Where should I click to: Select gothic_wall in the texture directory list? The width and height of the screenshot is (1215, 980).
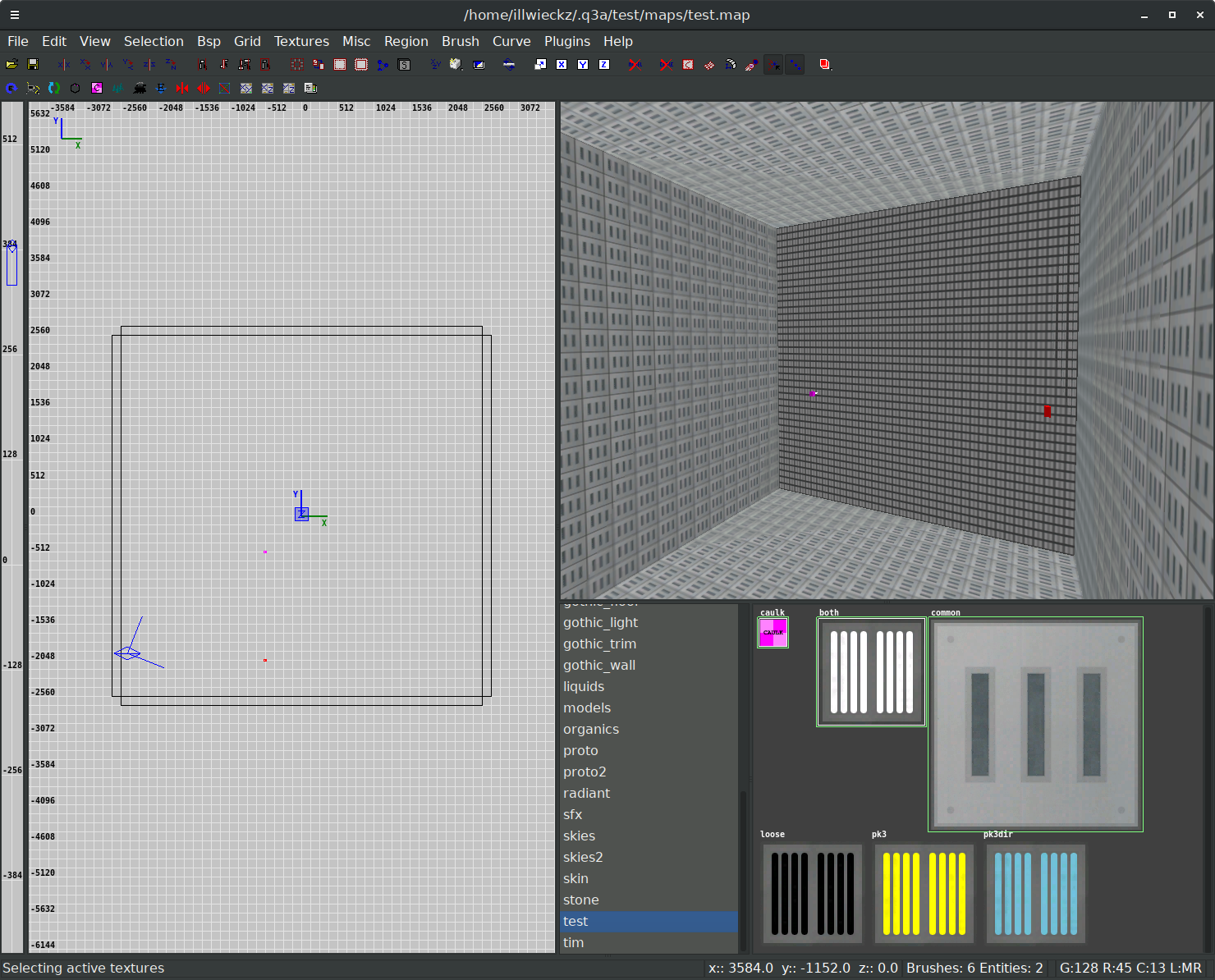tap(599, 665)
